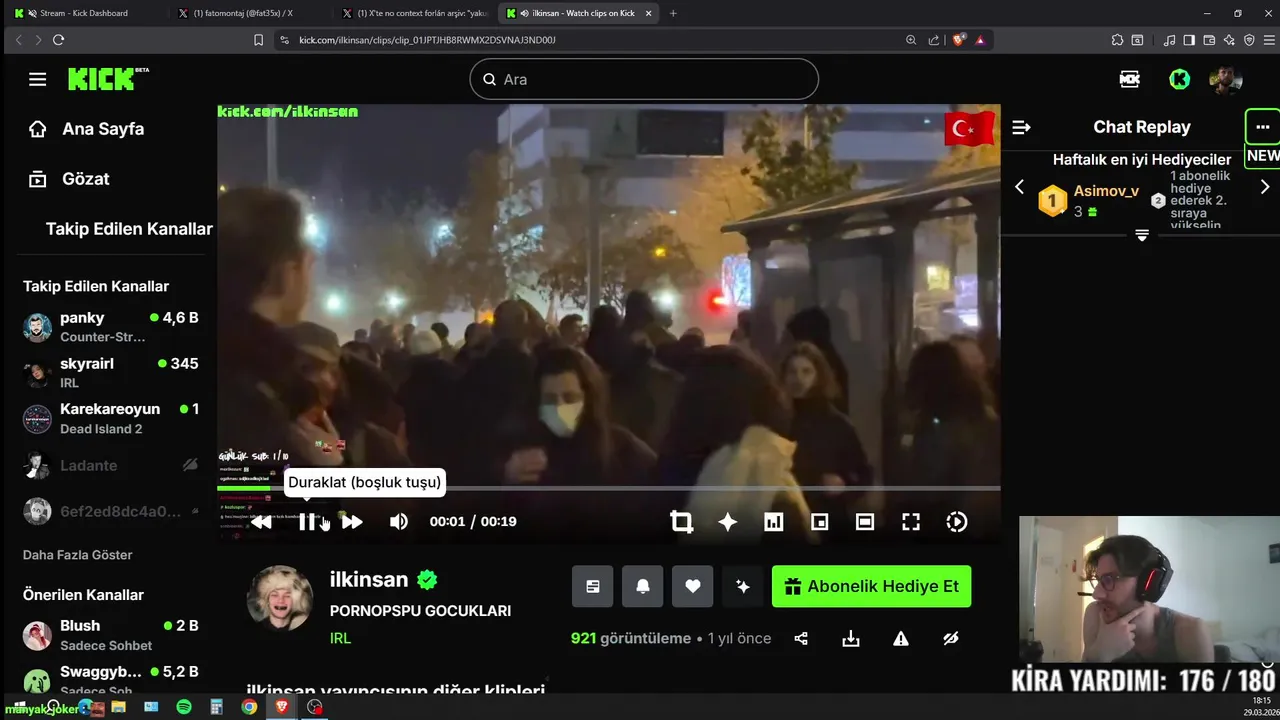This screenshot has width=1280, height=720.
Task: Open ilkinsan channel name link
Action: 369,580
